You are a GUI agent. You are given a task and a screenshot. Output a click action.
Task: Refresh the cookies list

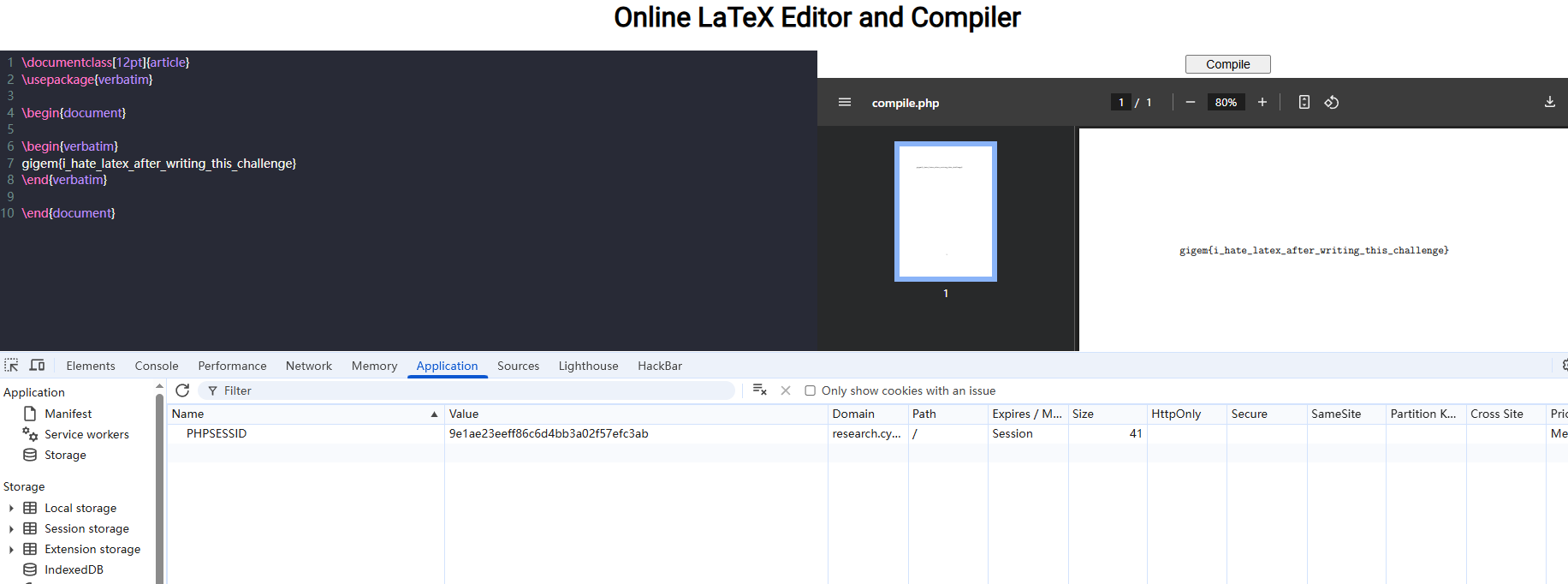pyautogui.click(x=182, y=390)
